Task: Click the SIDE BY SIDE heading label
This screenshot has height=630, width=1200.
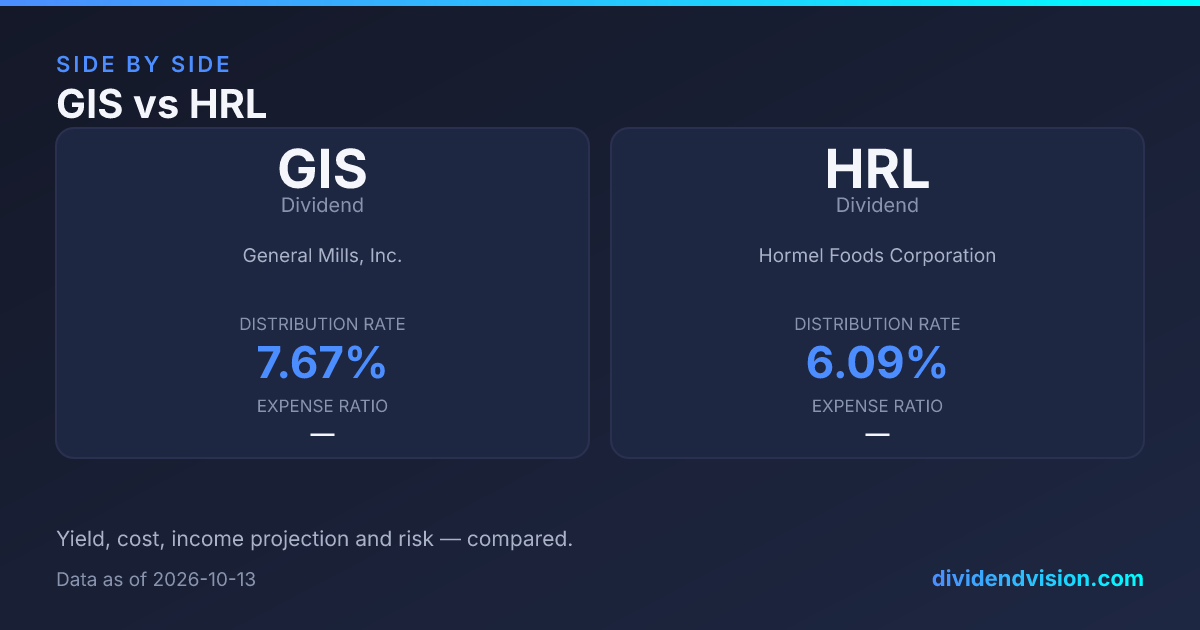Action: tap(144, 65)
